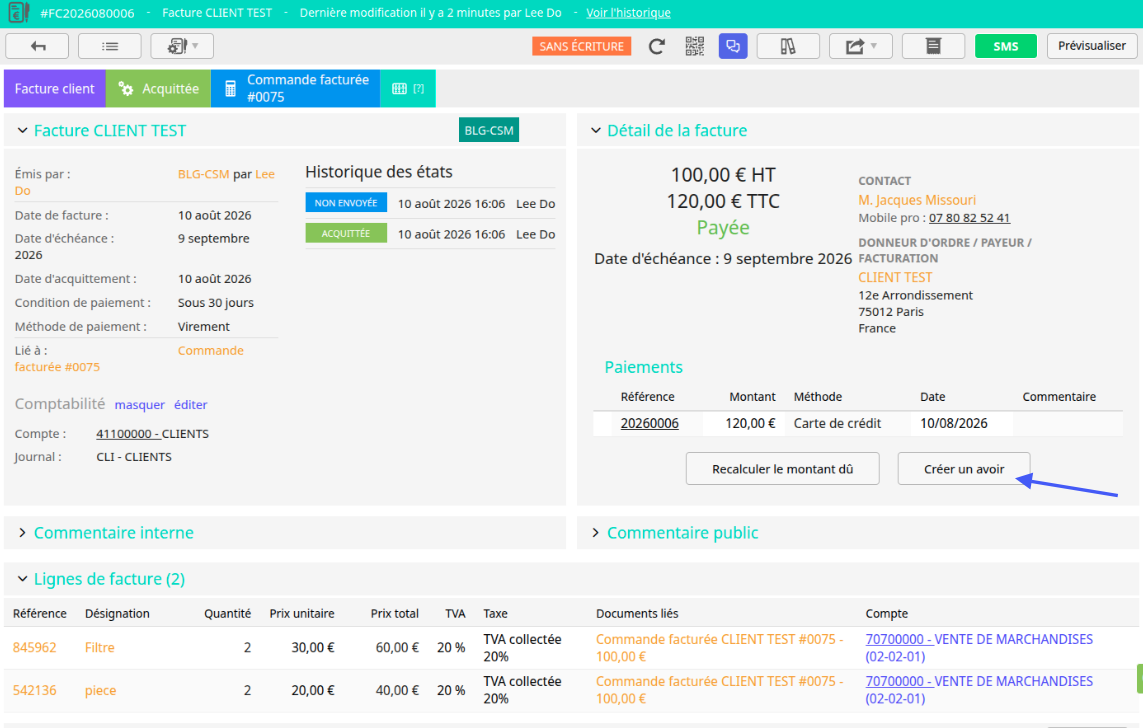Expand the Commentaire interne section
This screenshot has height=728, width=1143.
click(x=22, y=533)
